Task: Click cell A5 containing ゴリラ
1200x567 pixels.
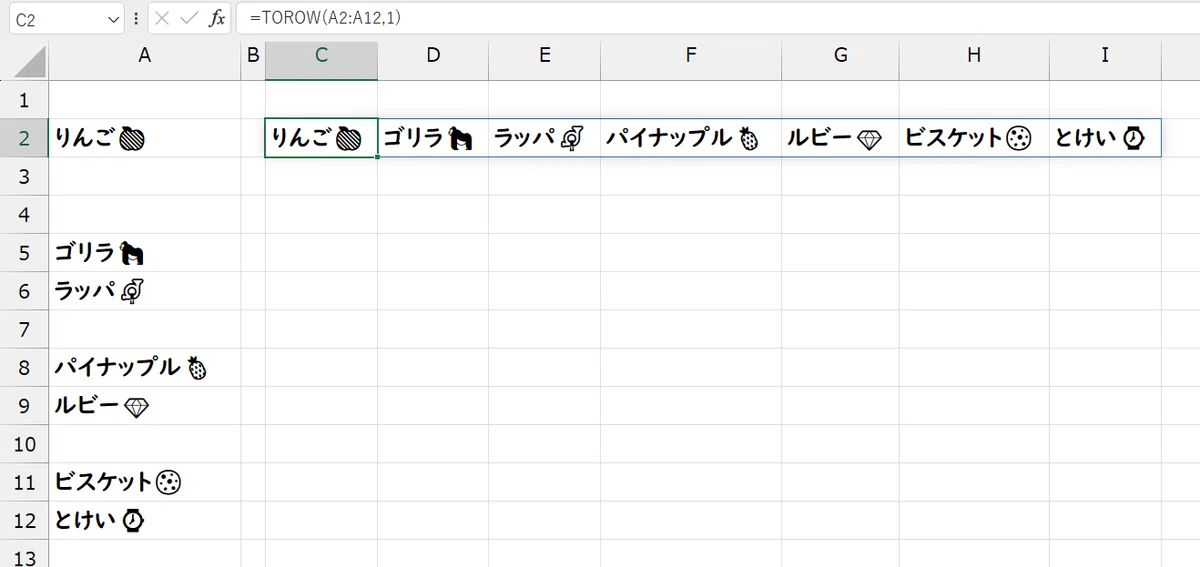Action: click(x=145, y=252)
